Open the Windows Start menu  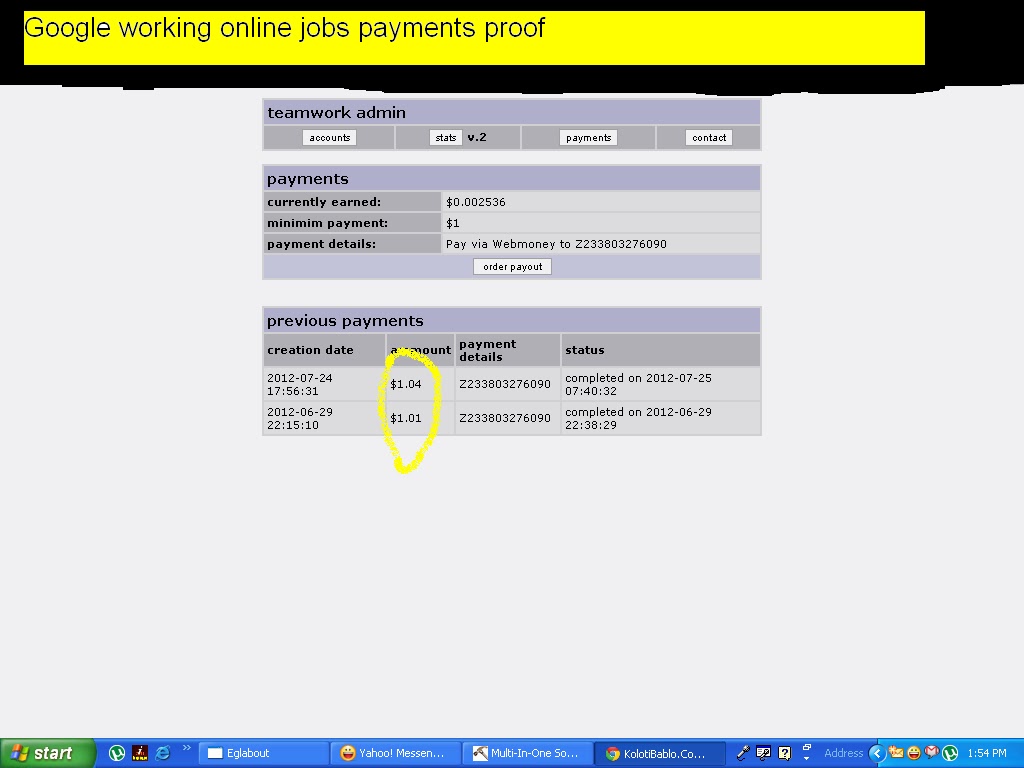tap(48, 753)
